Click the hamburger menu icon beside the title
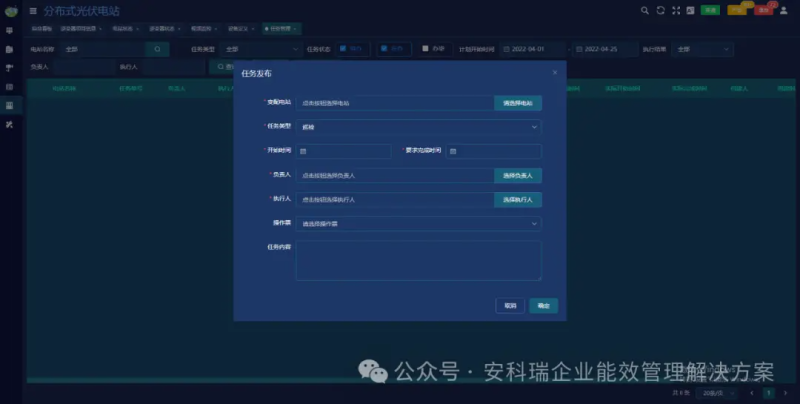The width and height of the screenshot is (800, 404). [x=33, y=11]
